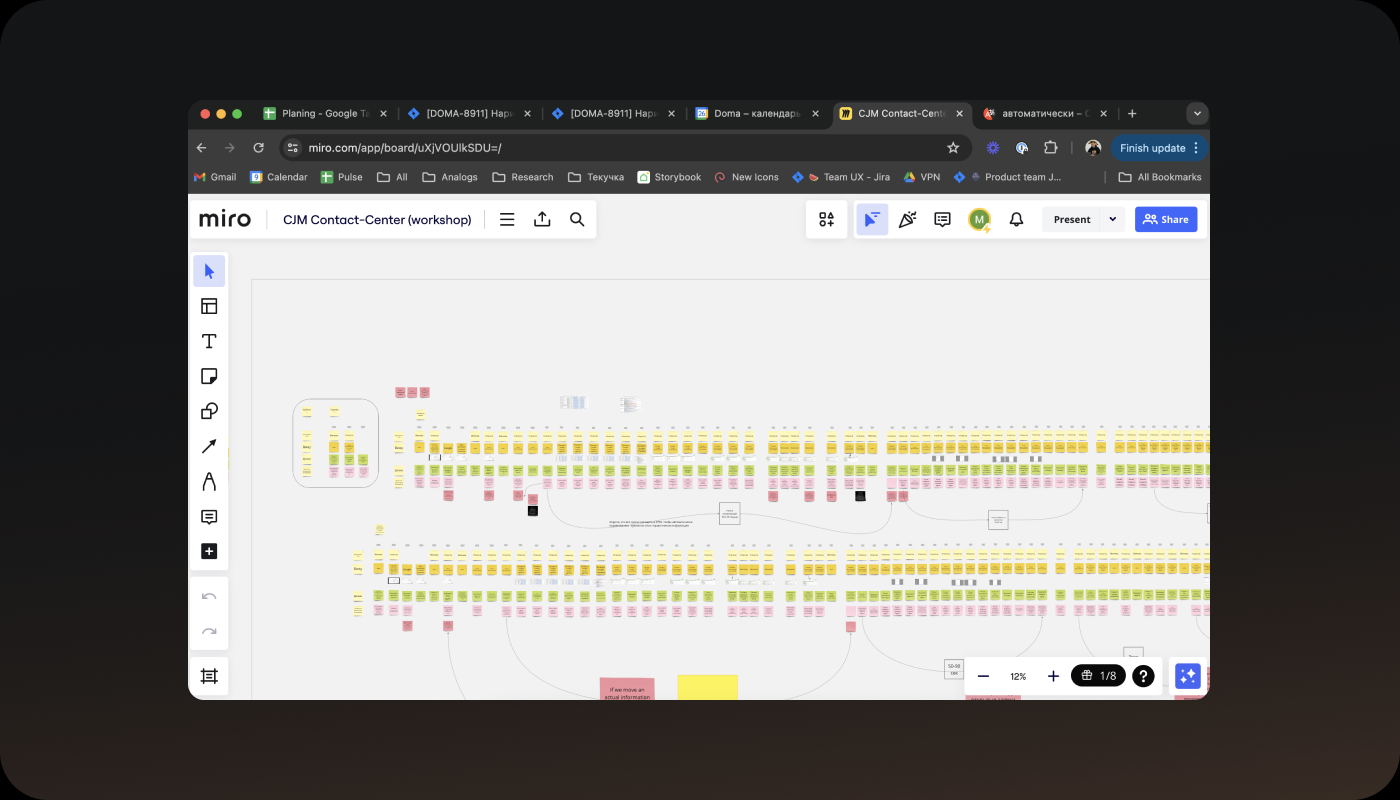Select the Text tool in toolbar
The width and height of the screenshot is (1400, 800).
click(x=209, y=342)
